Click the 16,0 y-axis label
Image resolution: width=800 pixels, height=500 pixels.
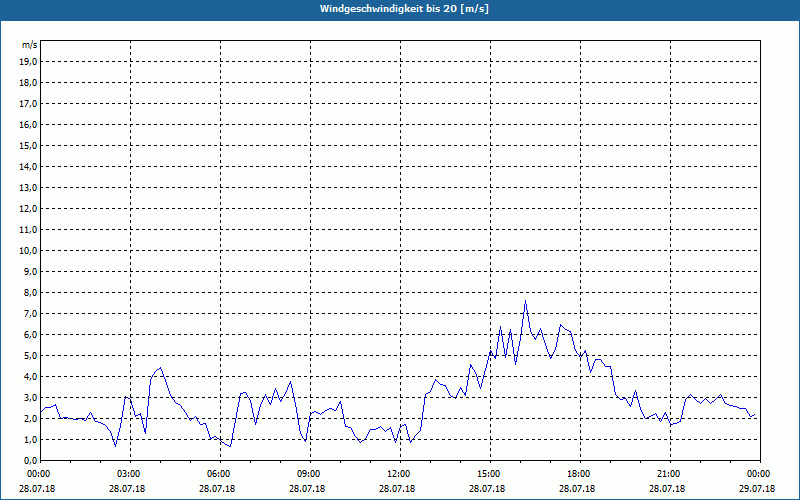point(29,124)
